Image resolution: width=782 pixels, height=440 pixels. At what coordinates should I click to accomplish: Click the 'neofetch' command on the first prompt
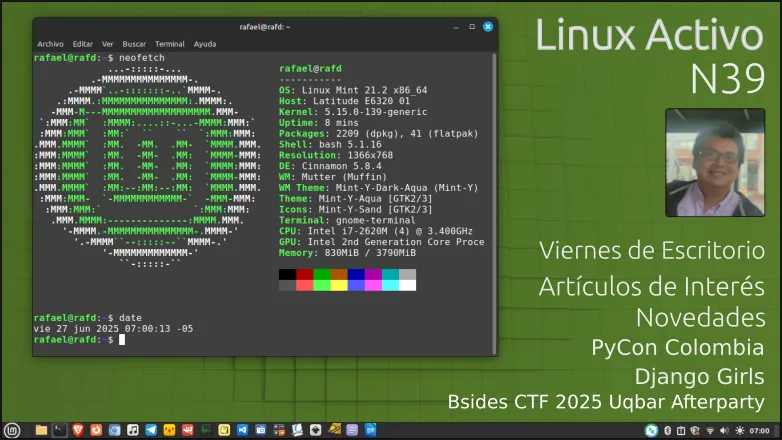point(142,58)
